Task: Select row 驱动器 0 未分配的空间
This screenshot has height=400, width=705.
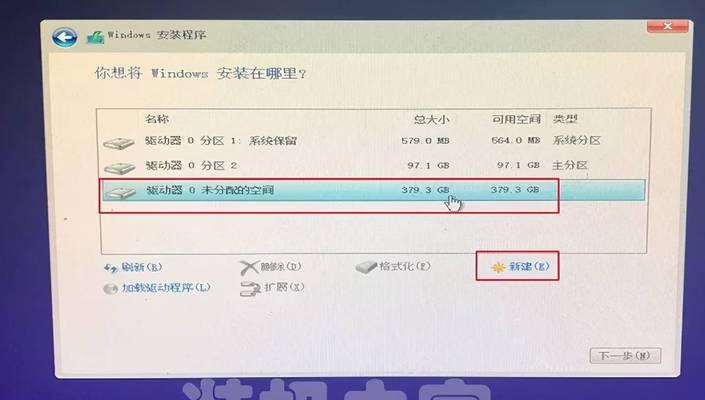Action: pyautogui.click(x=373, y=190)
